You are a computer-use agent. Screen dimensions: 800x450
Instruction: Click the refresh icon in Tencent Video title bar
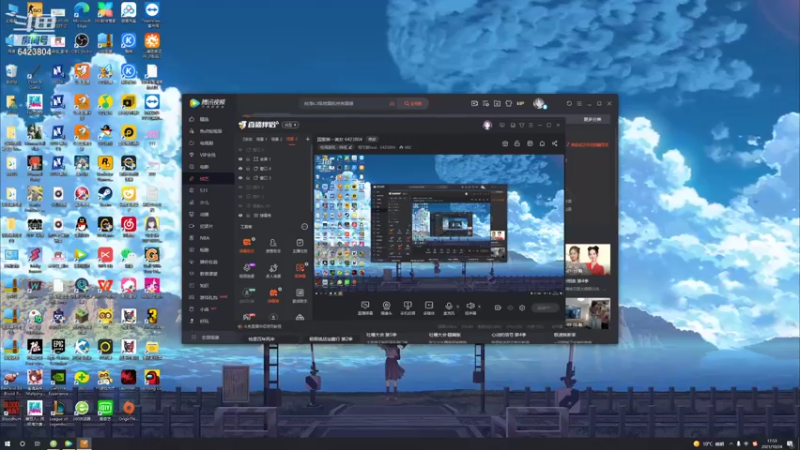[569, 103]
